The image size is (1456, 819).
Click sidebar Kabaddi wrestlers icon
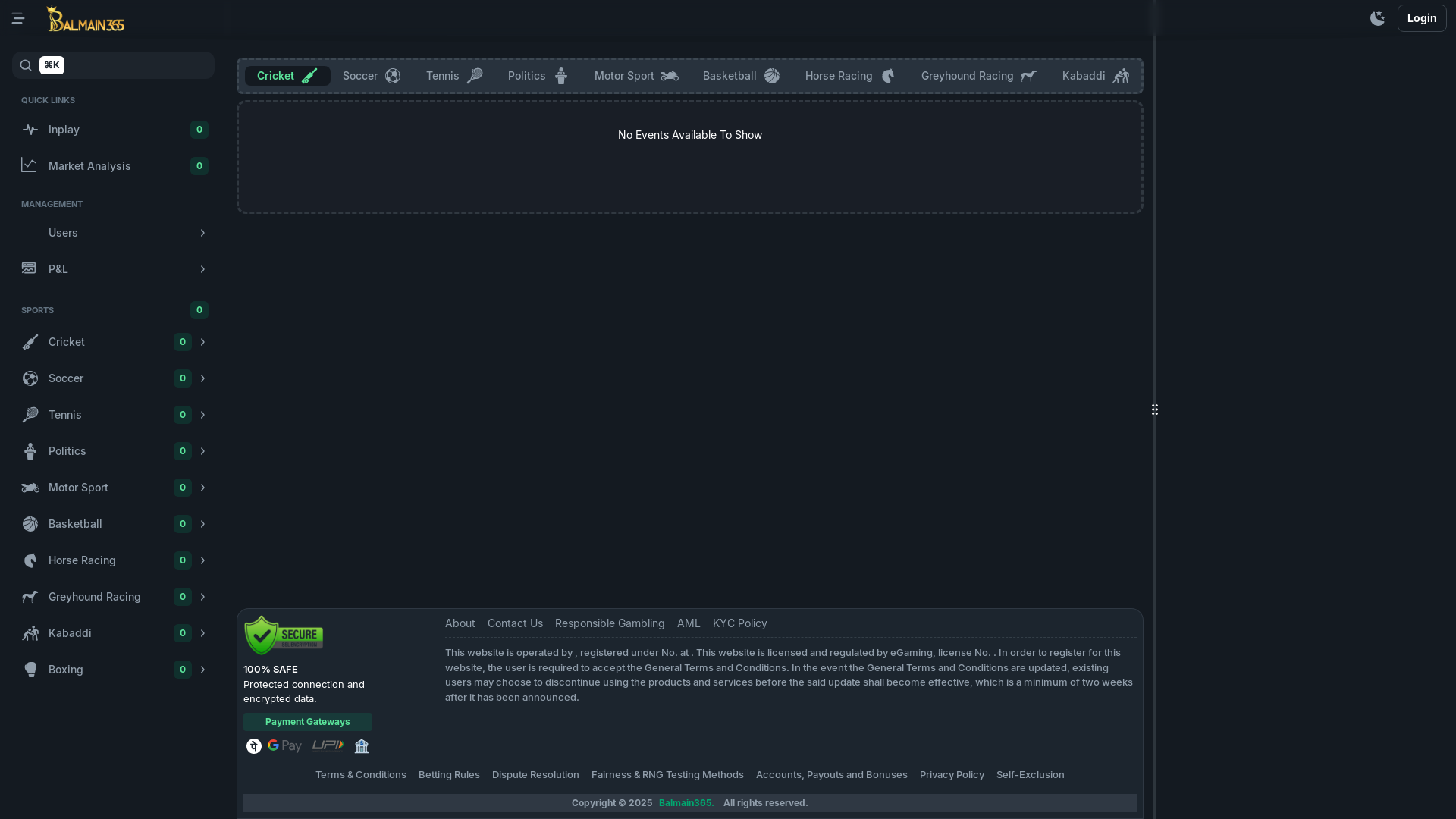(30, 633)
